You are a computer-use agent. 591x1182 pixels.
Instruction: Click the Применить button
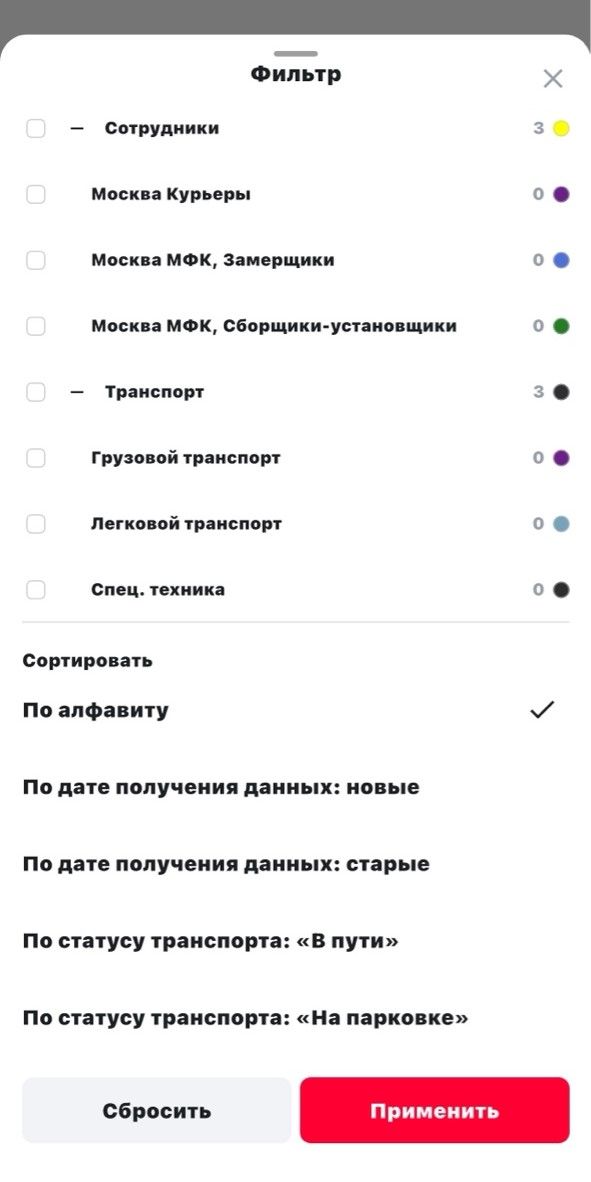(434, 1110)
